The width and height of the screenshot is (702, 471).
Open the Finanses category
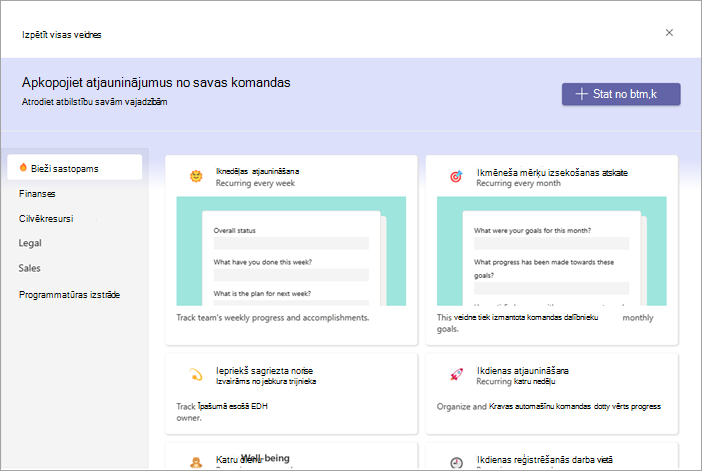tap(37, 194)
